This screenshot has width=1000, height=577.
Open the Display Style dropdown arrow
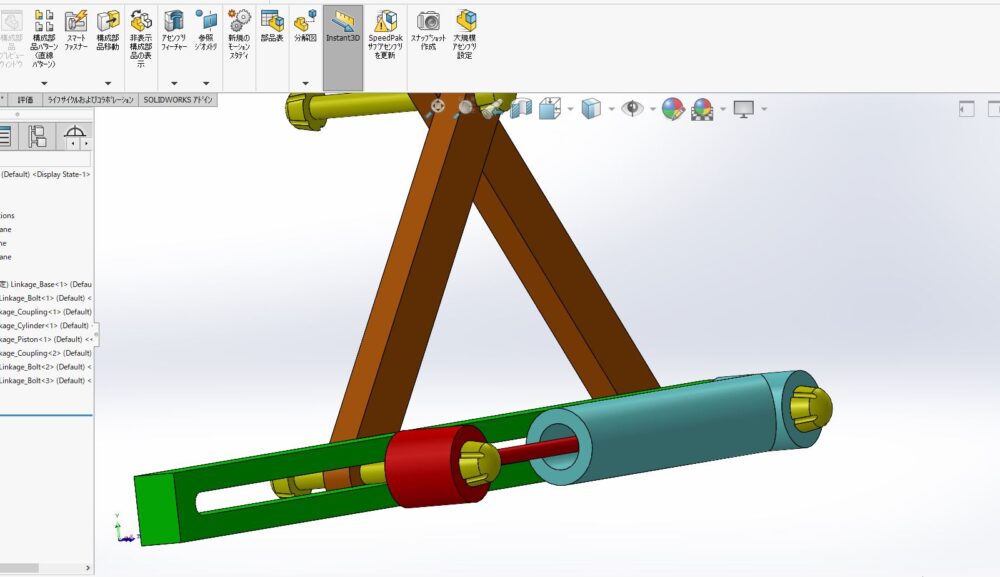click(612, 109)
